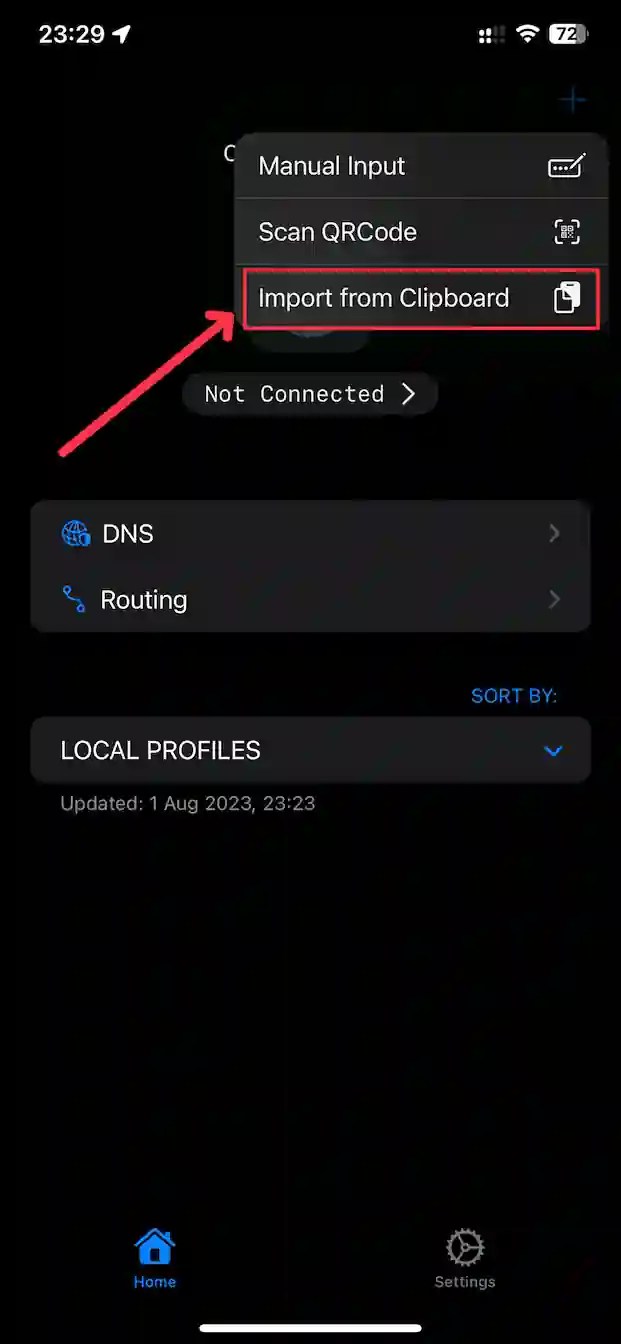Select Manual Input menu entry
Screen dimensions: 621x1344
click(x=421, y=166)
